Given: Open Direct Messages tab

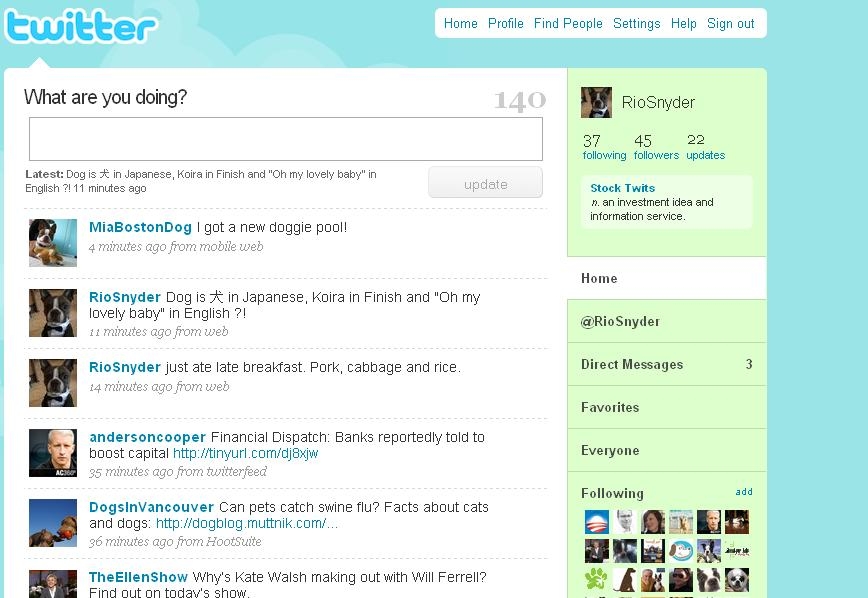Looking at the screenshot, I should point(667,364).
